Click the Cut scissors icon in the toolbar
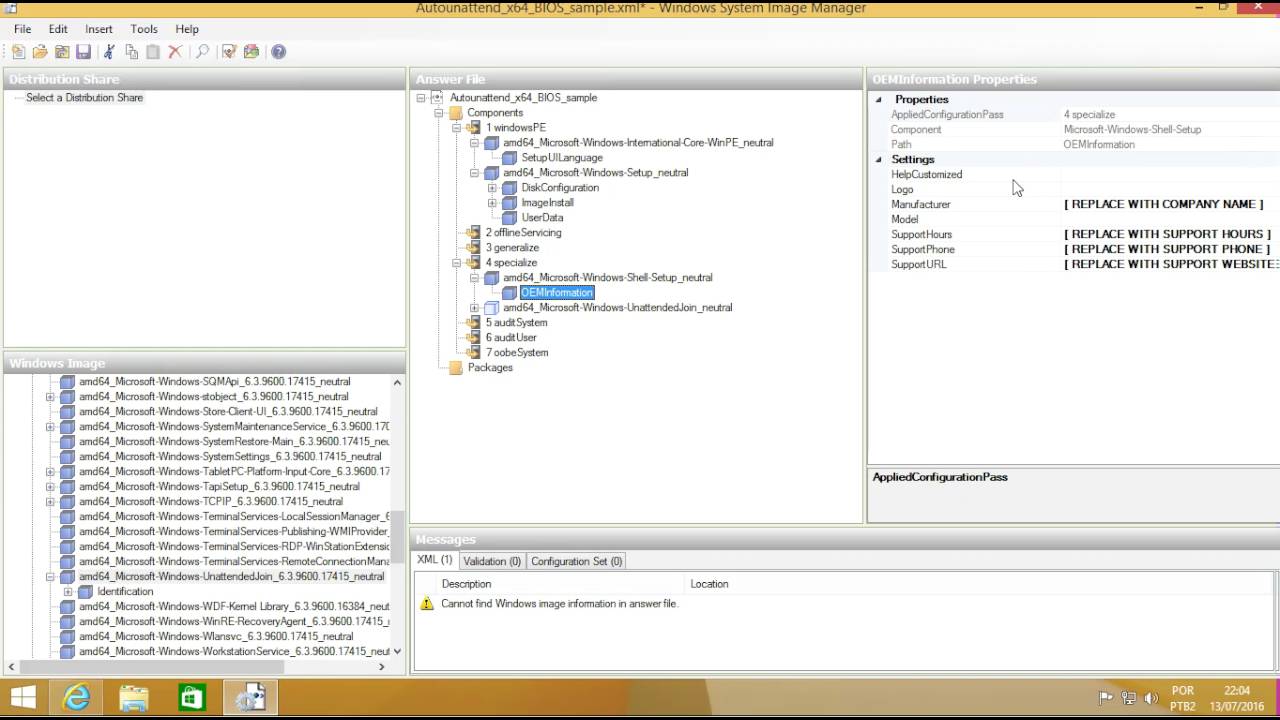The image size is (1280, 720). 109,52
